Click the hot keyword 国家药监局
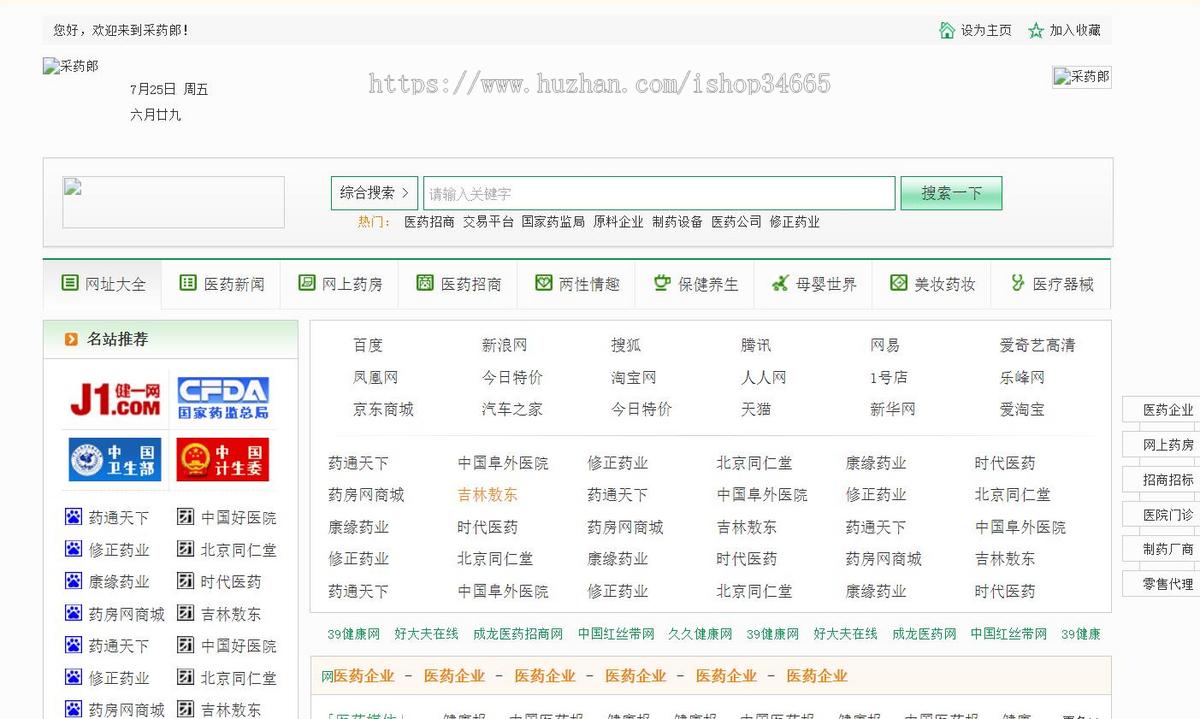Image resolution: width=1200 pixels, height=719 pixels. [x=553, y=222]
